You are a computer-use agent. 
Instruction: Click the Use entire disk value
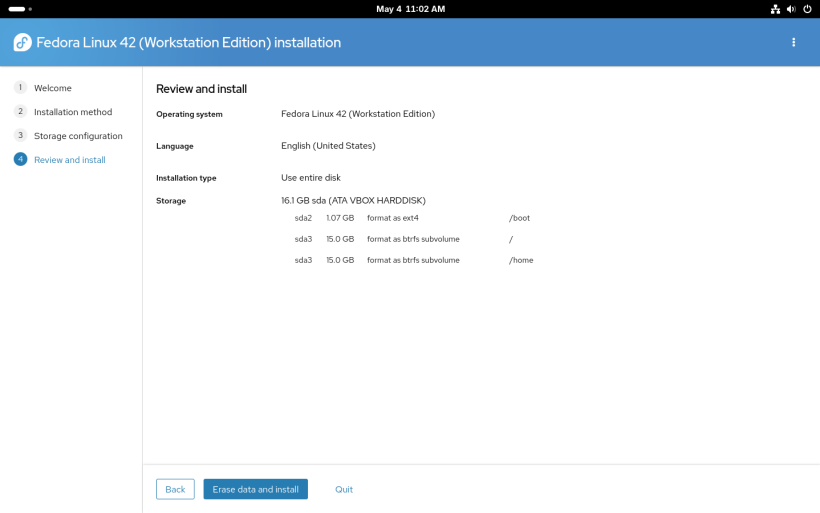[x=311, y=178]
